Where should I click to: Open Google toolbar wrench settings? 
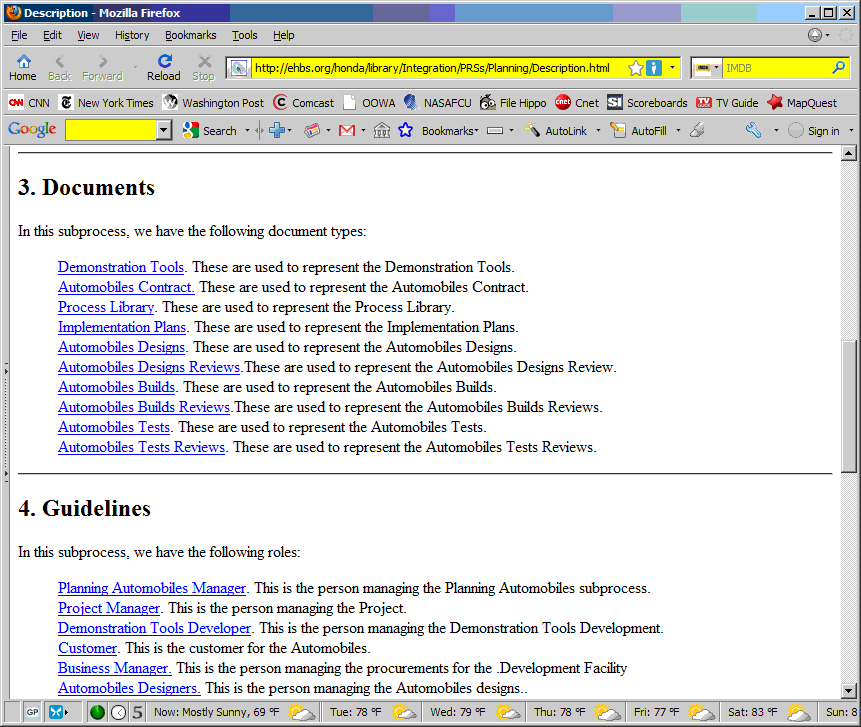click(753, 131)
